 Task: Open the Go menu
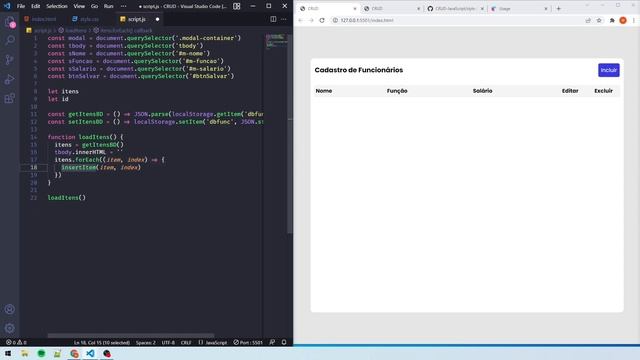pos(94,6)
